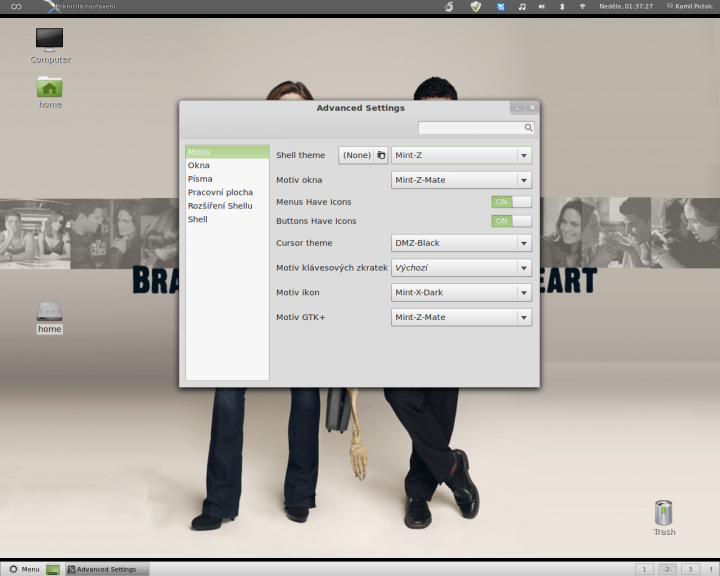Minimize the Advanced Settings window
720x576 pixels.
point(518,108)
